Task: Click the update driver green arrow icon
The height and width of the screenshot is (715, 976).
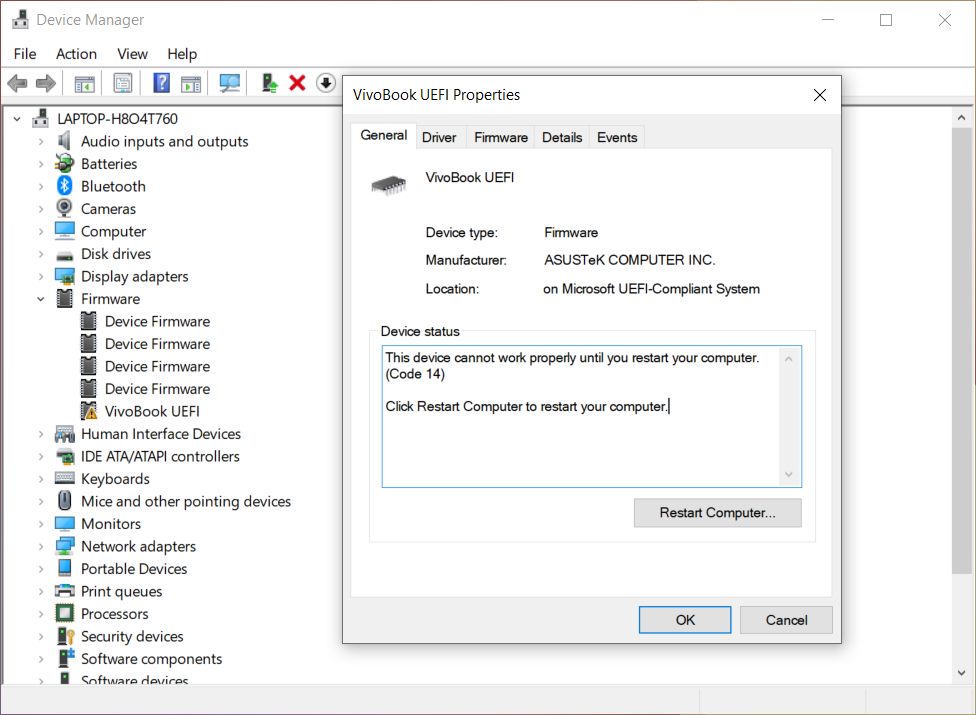Action: point(270,83)
